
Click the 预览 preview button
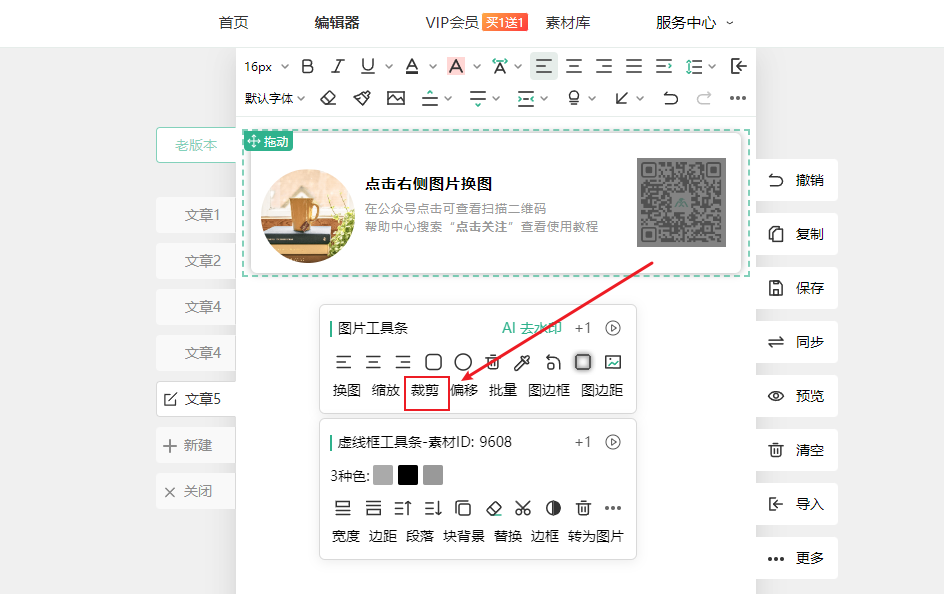[x=796, y=396]
